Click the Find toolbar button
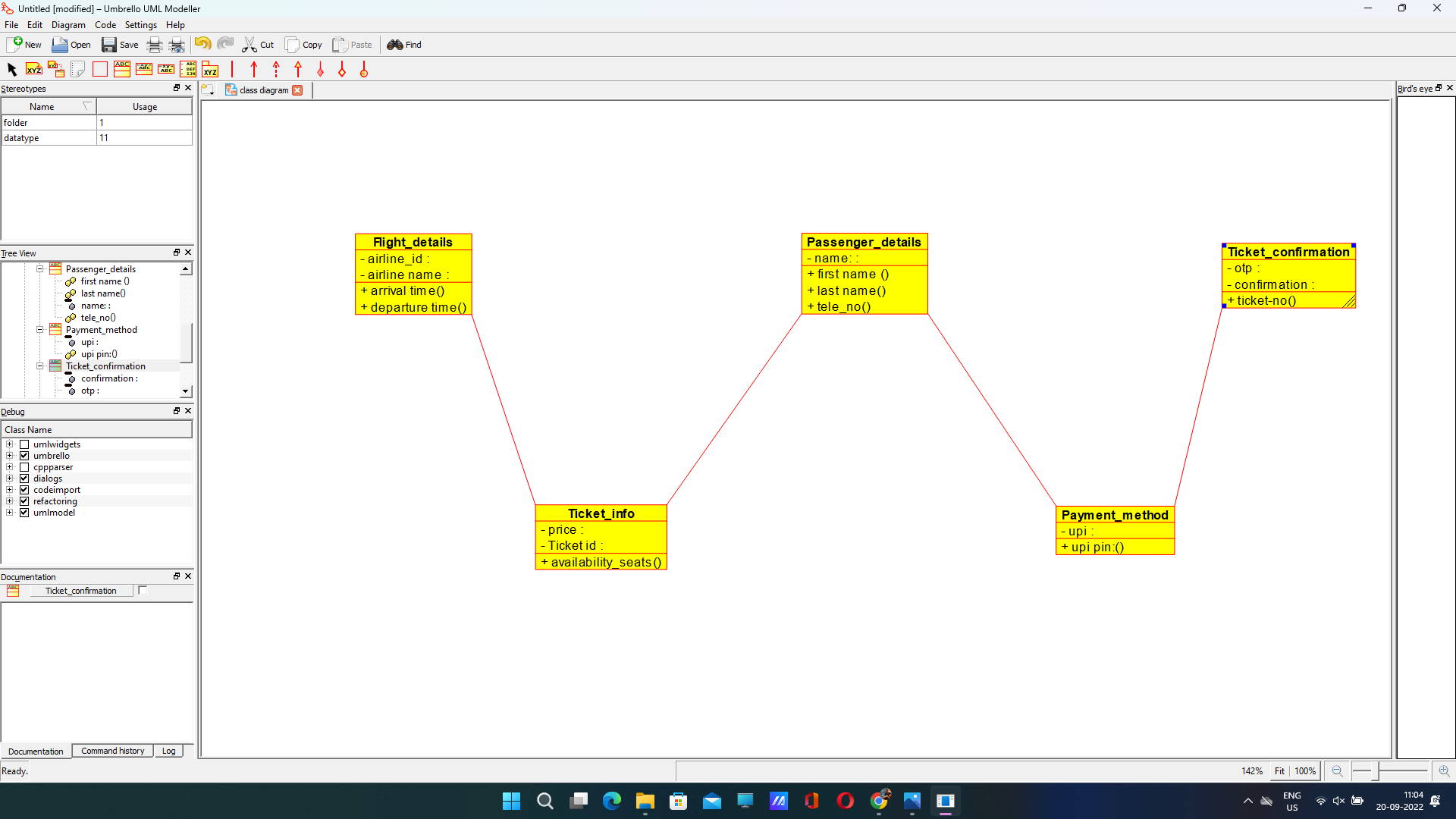The width and height of the screenshot is (1456, 819). pos(404,45)
